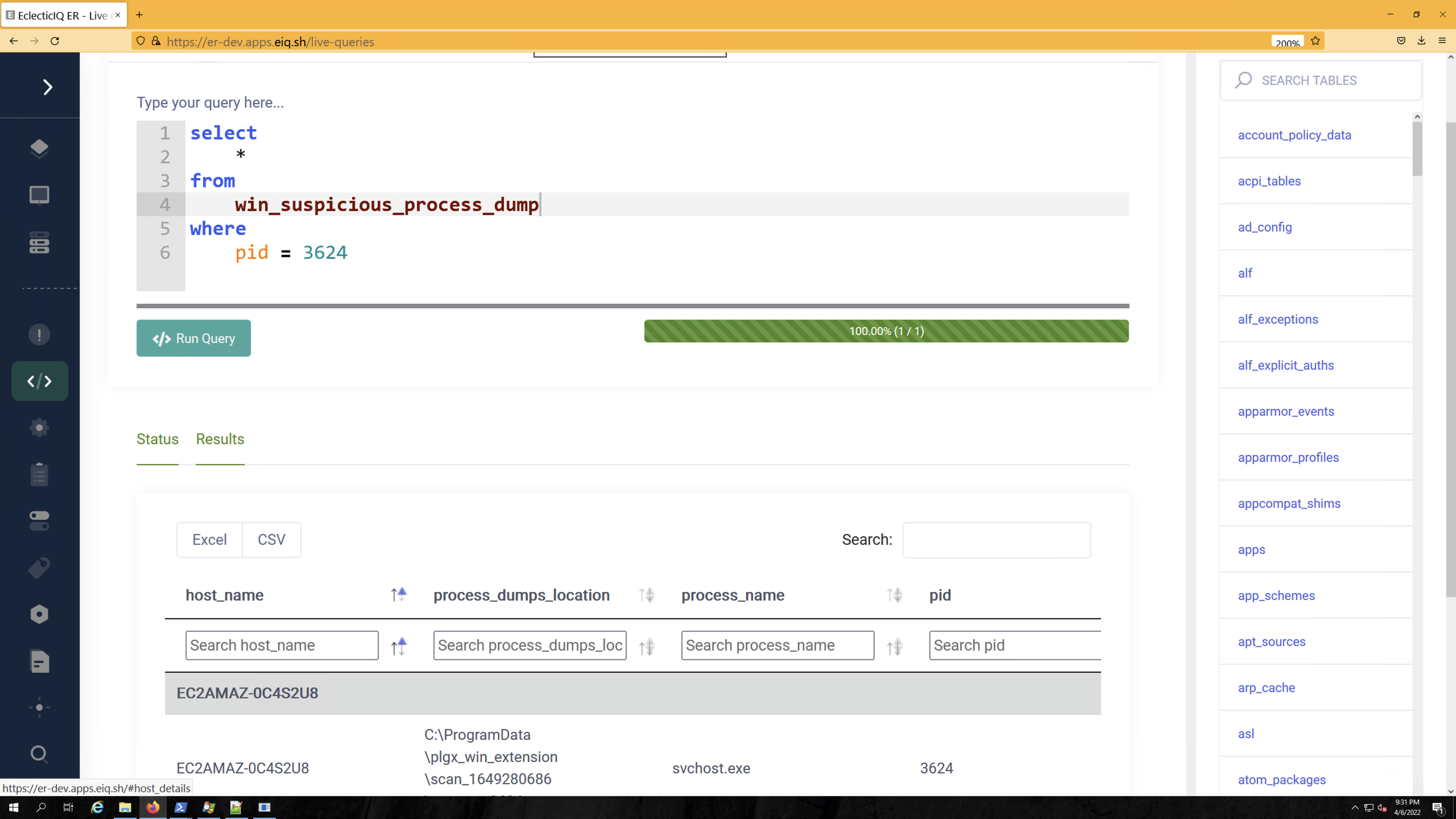Open the gear settings icon in sidebar
This screenshot has width=1456, height=819.
pyautogui.click(x=39, y=428)
